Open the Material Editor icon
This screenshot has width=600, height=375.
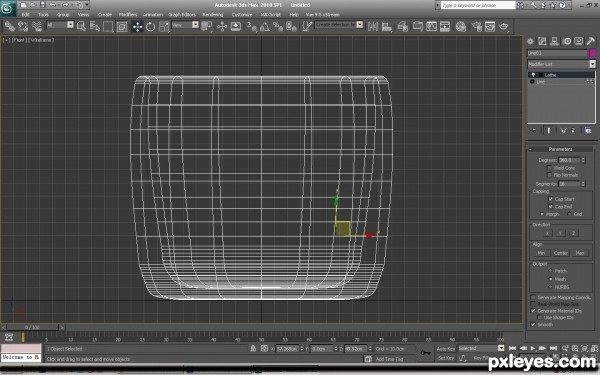coord(461,26)
